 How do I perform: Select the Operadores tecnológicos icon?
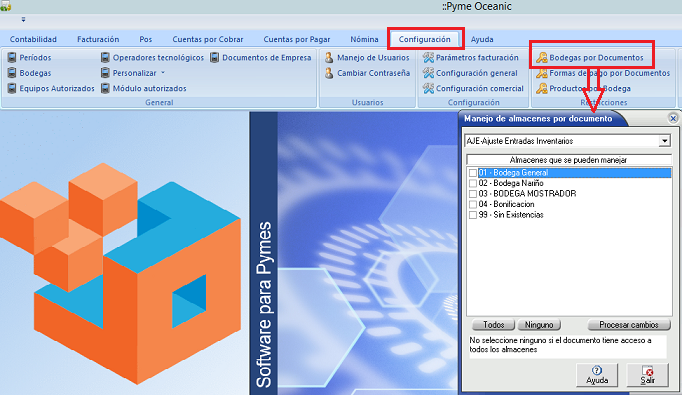pos(105,57)
